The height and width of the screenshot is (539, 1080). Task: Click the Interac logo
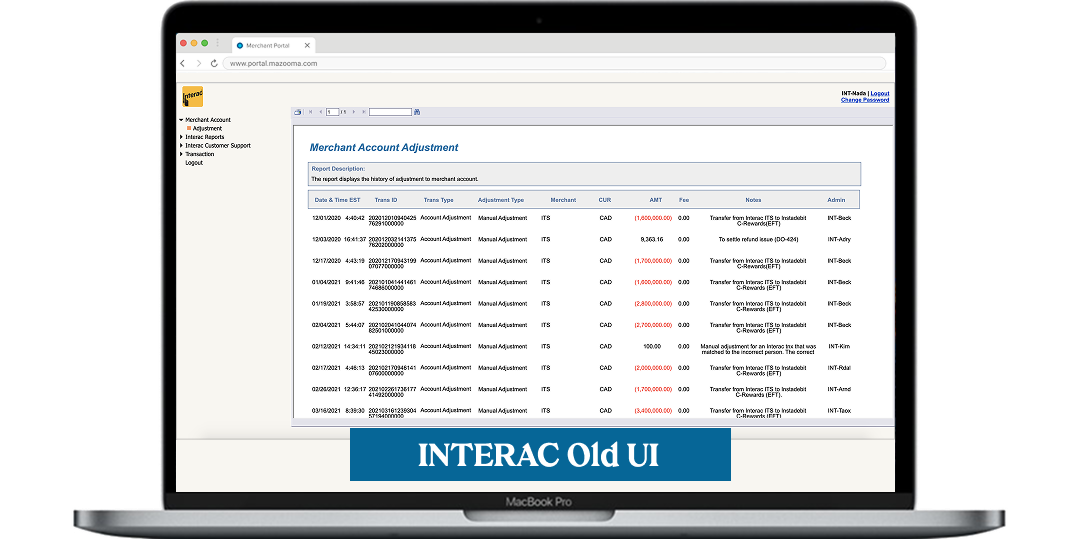(x=193, y=97)
